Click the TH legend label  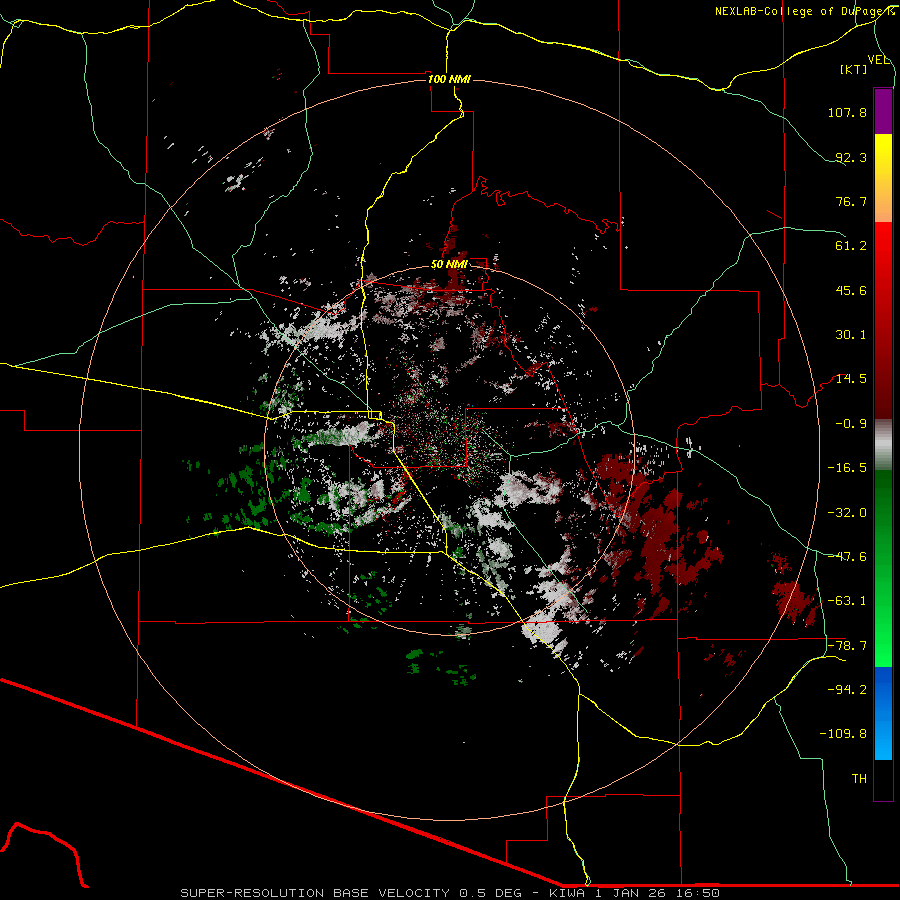859,779
